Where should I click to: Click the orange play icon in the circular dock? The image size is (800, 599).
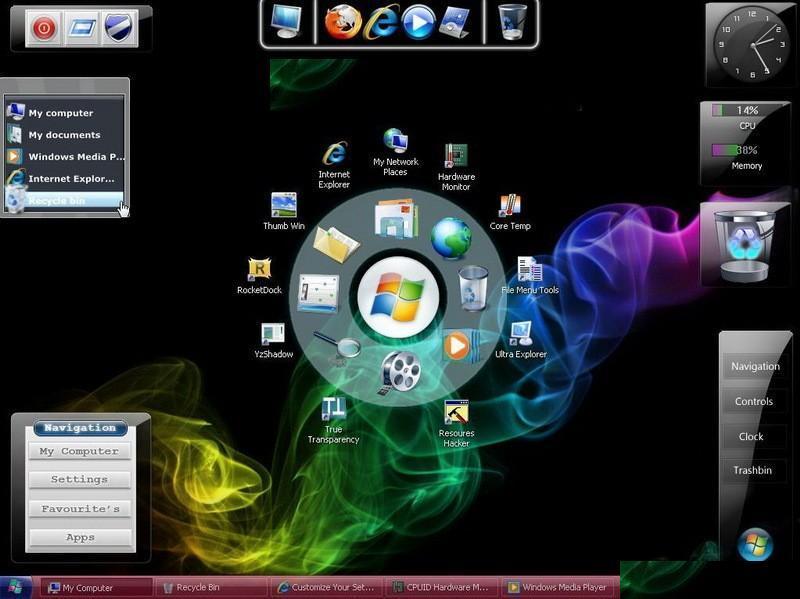pos(459,346)
